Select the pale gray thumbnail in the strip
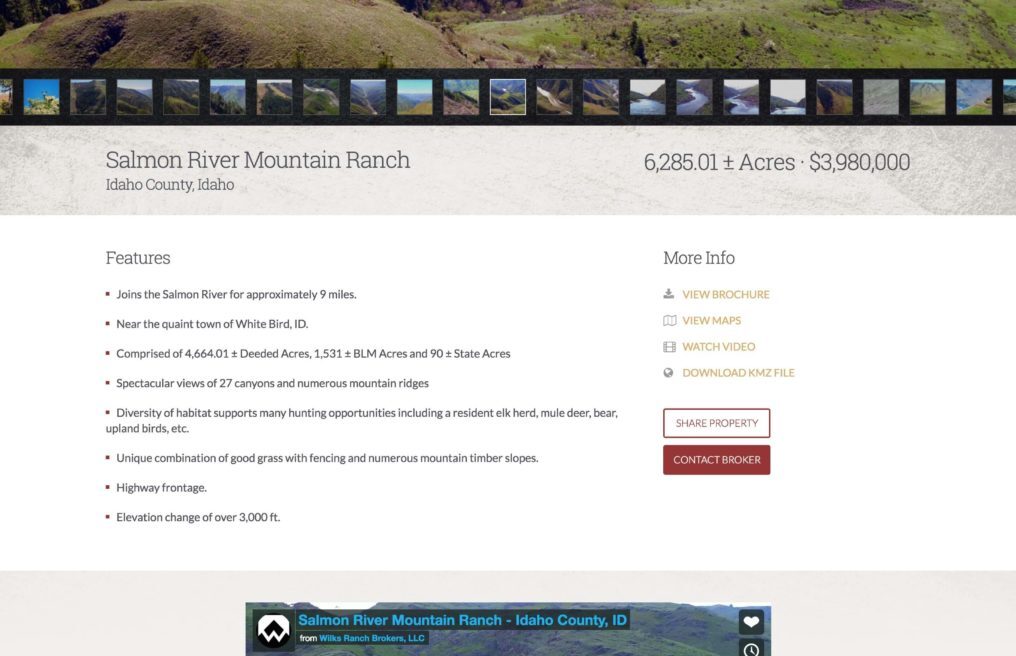Screen dimensions: 1016x656 pos(881,97)
